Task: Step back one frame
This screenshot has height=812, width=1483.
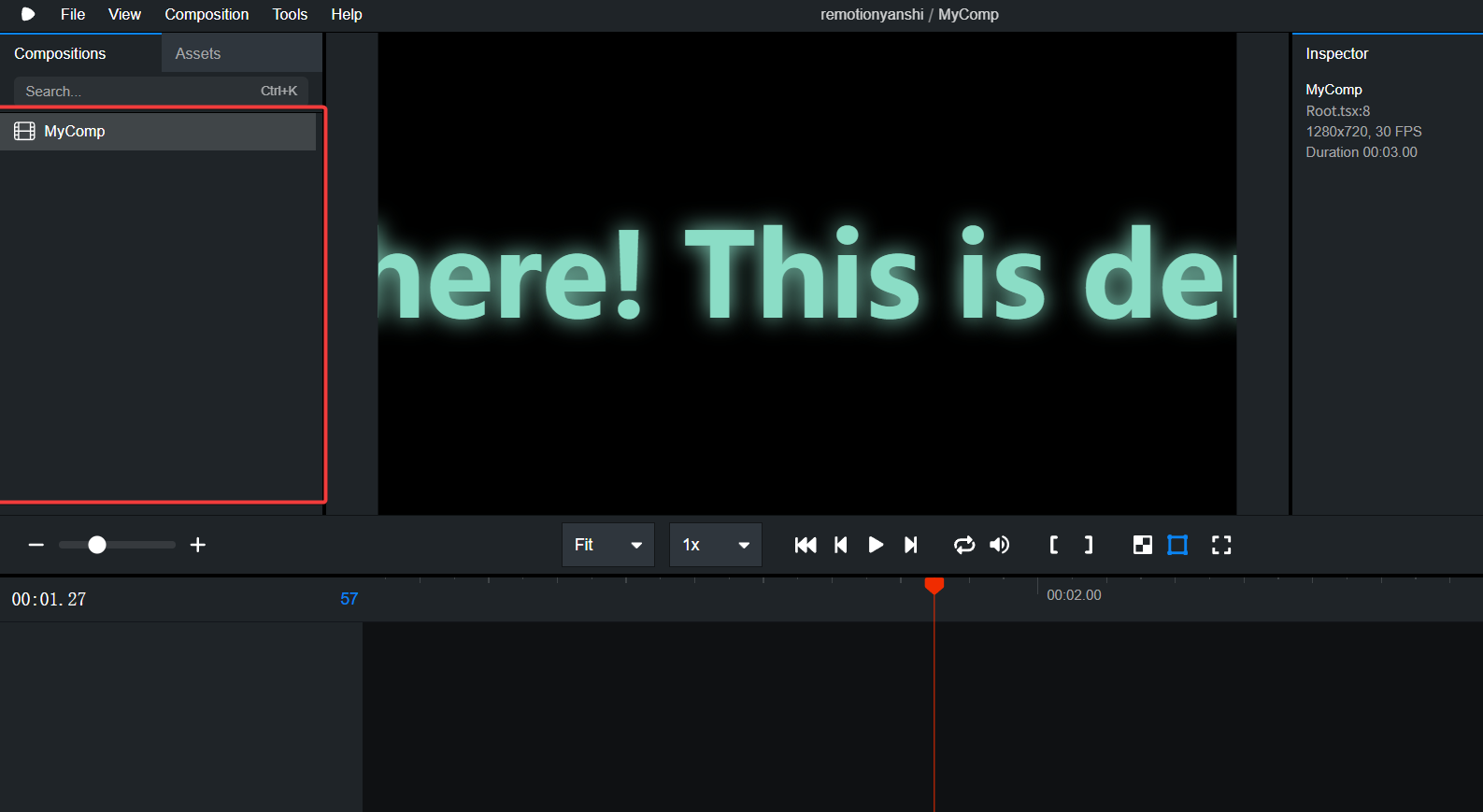Action: 840,545
